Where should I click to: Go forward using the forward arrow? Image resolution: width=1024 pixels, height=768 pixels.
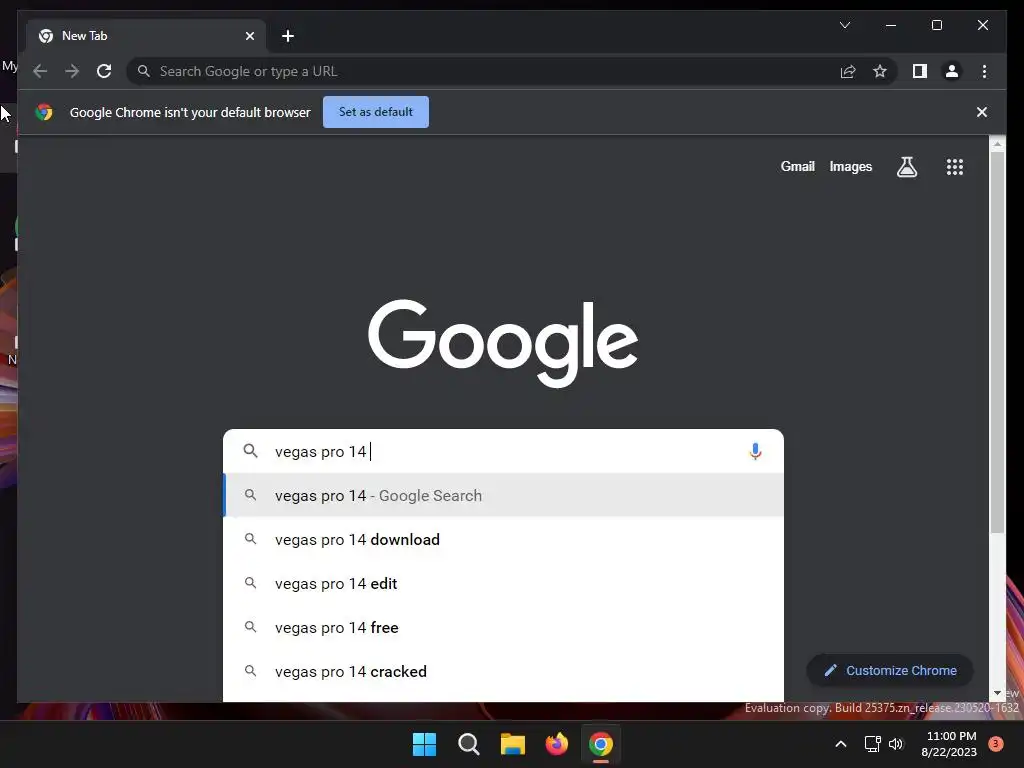click(72, 71)
